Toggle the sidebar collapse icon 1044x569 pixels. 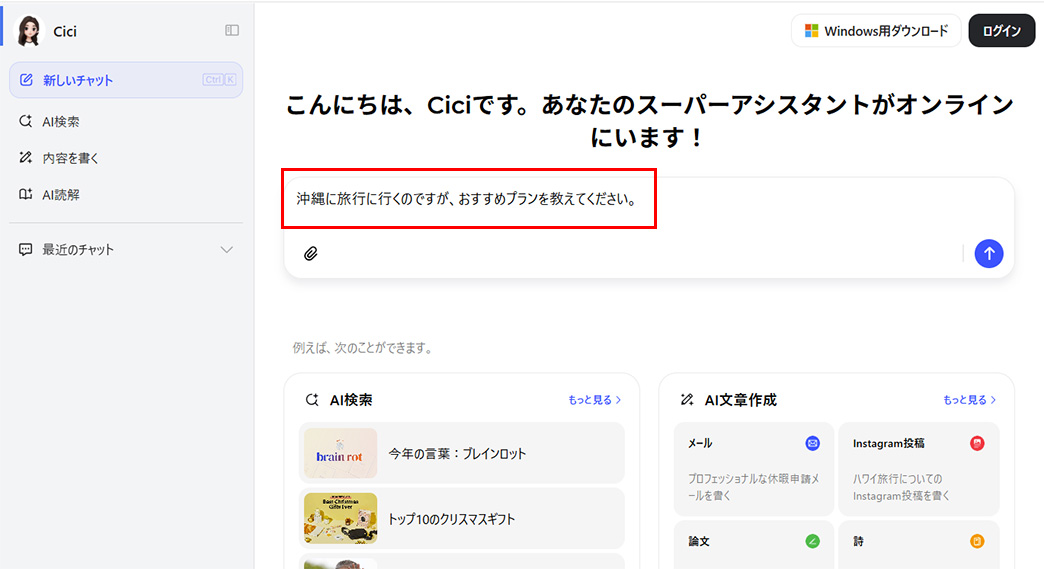tap(232, 31)
